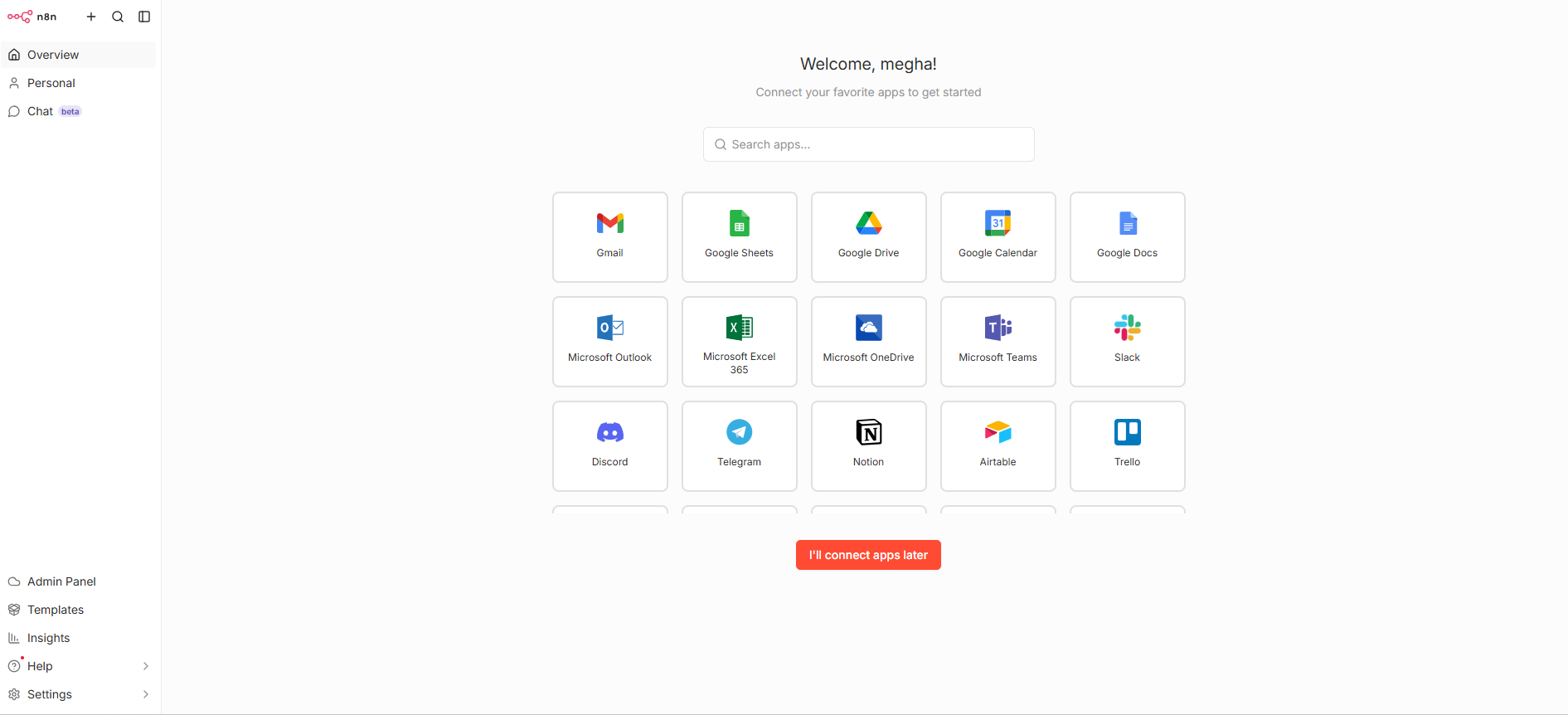Select the Trello app tile

pyautogui.click(x=1127, y=446)
